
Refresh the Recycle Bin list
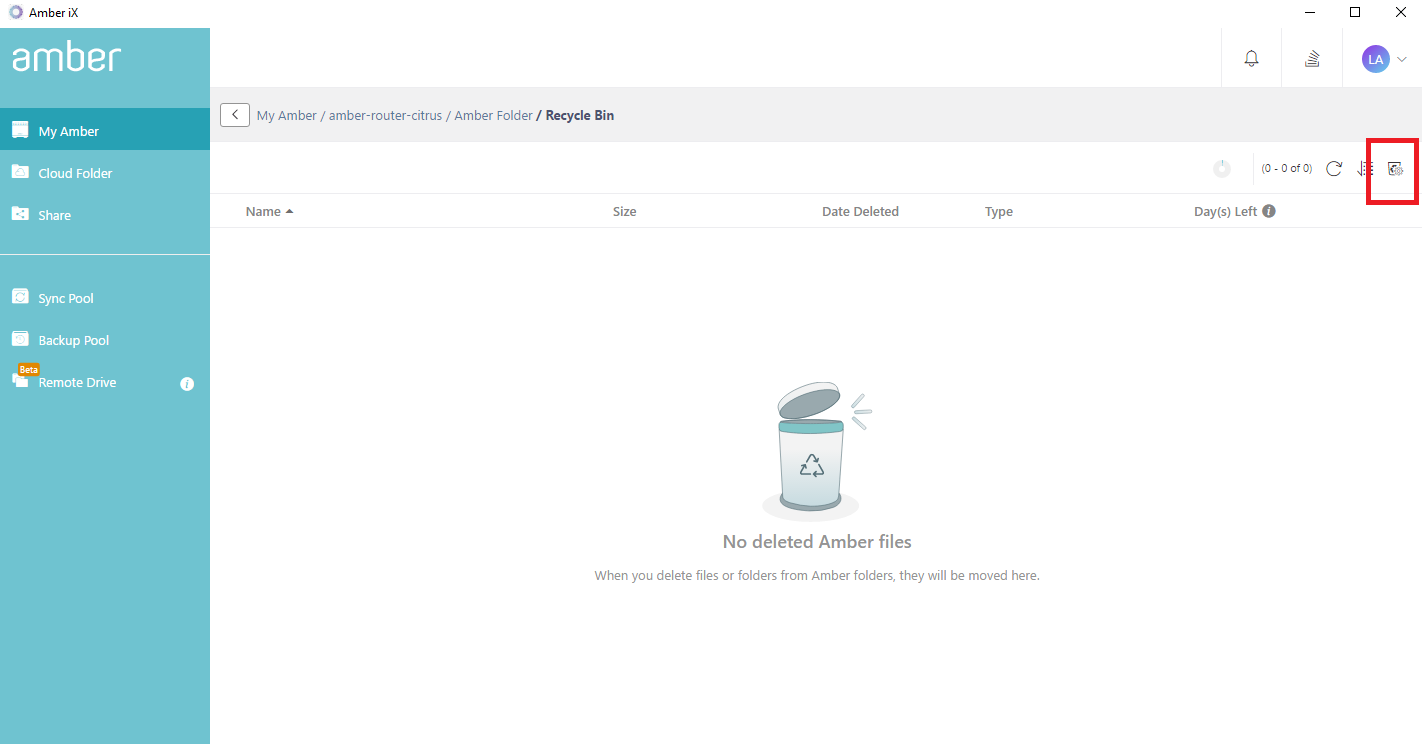(1333, 168)
